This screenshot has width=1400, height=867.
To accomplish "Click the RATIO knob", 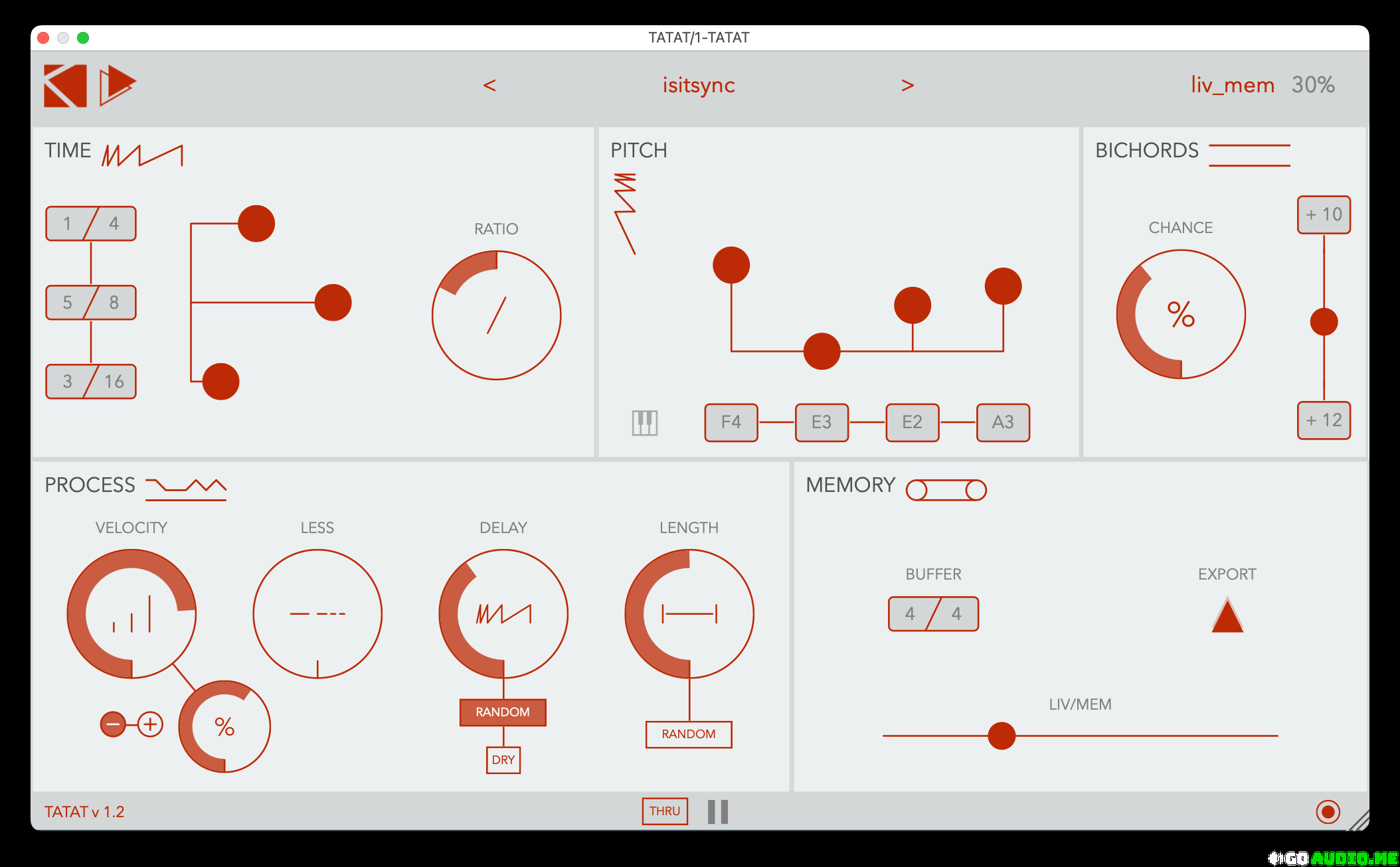I will (x=496, y=315).
